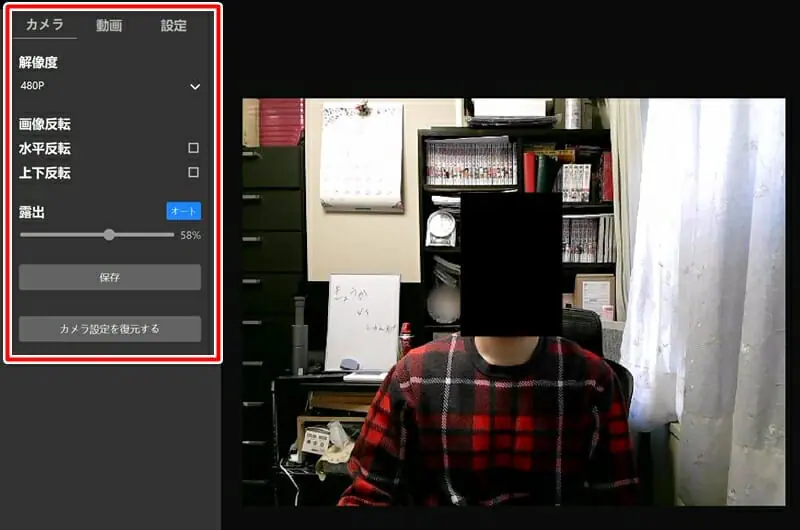Enable the 水平反転 checkbox
Screen dimensions: 800x530
pos(194,148)
